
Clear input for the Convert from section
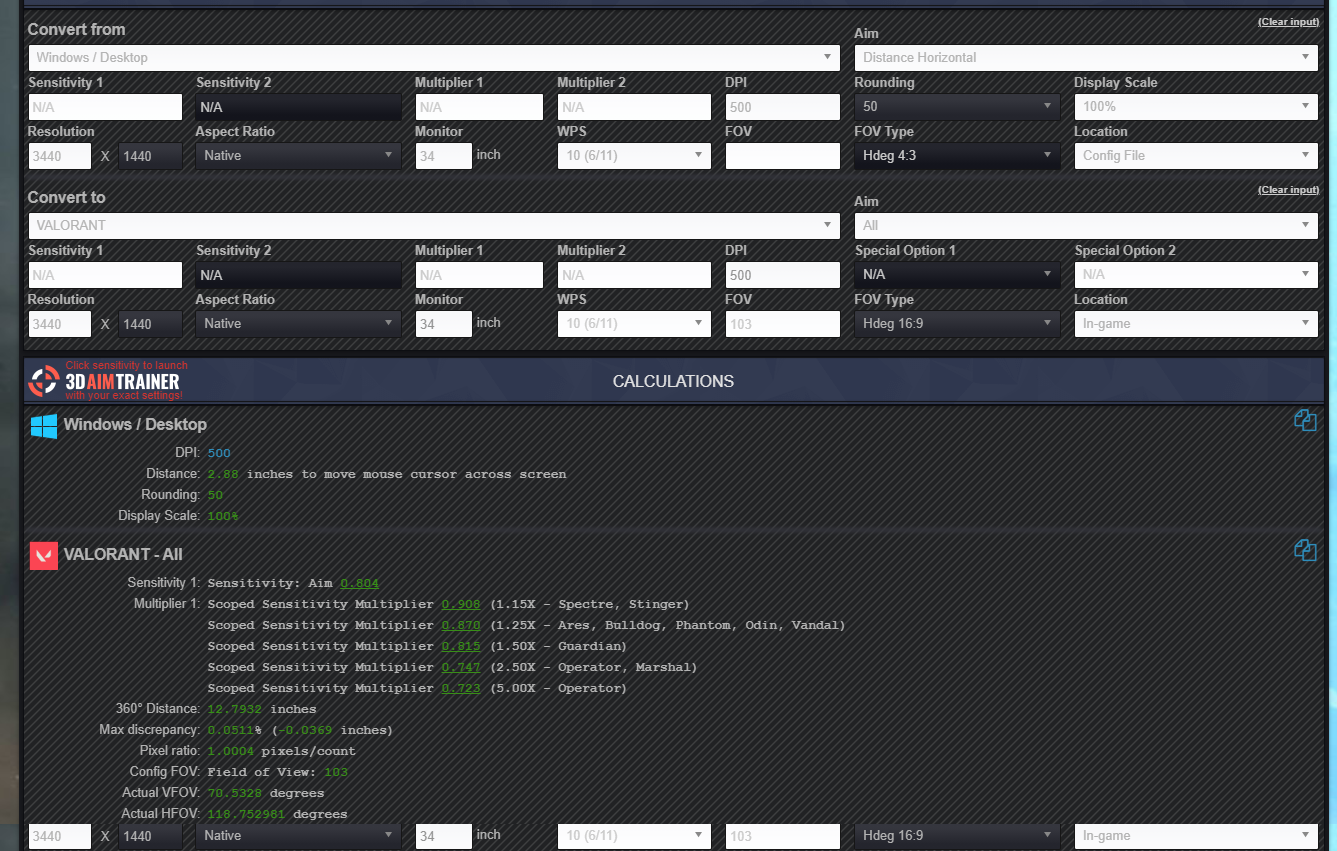coord(1288,22)
